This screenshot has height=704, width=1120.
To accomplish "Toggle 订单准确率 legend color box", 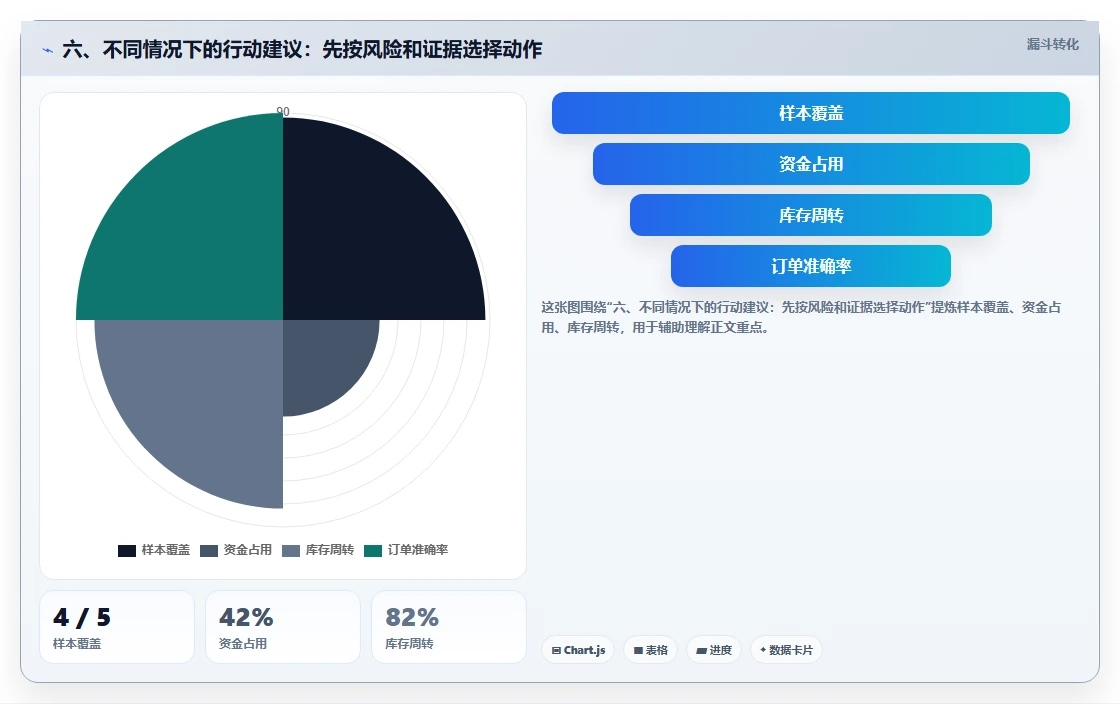I will click(x=373, y=550).
